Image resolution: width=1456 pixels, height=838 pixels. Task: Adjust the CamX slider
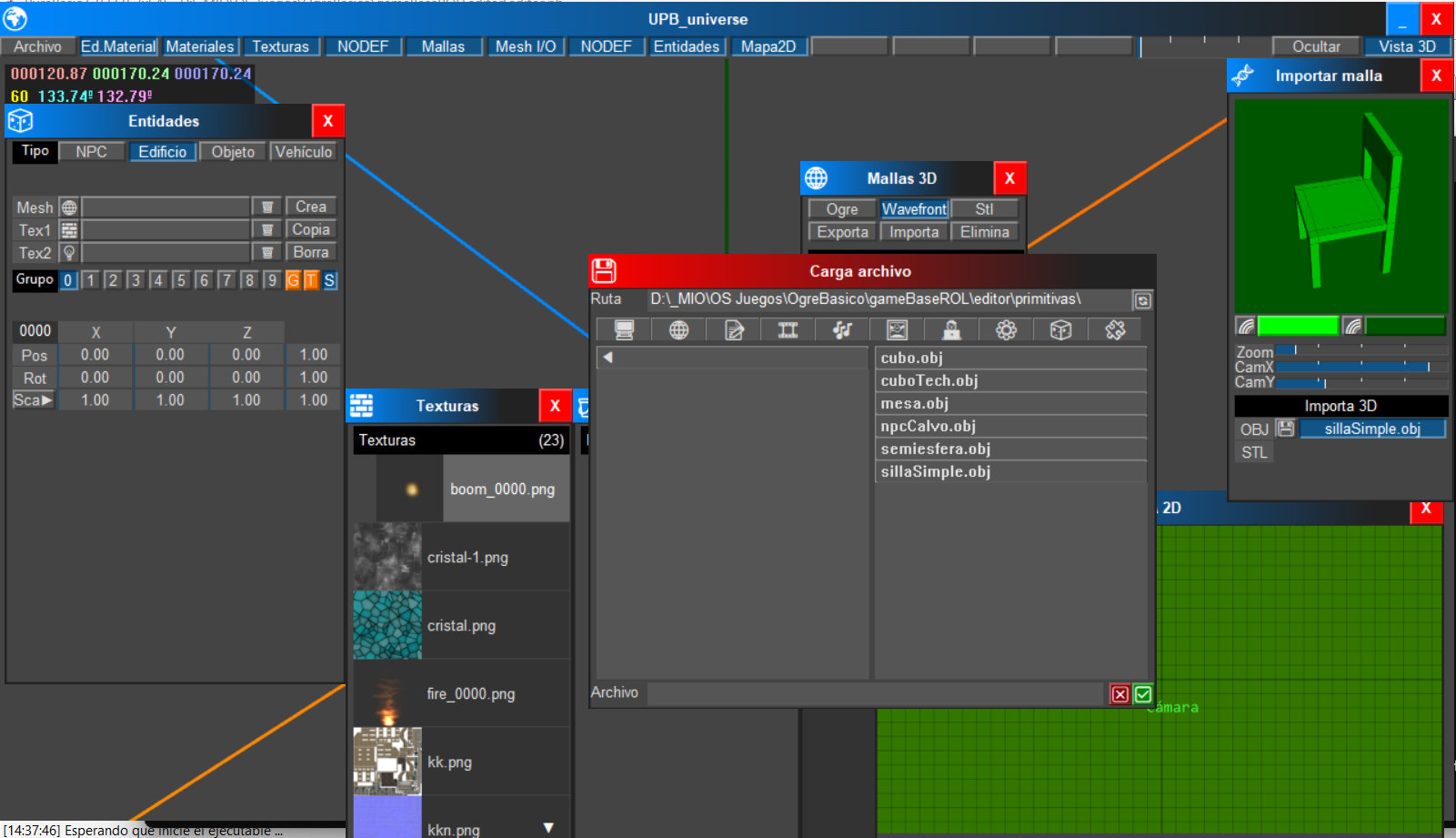tap(1361, 368)
